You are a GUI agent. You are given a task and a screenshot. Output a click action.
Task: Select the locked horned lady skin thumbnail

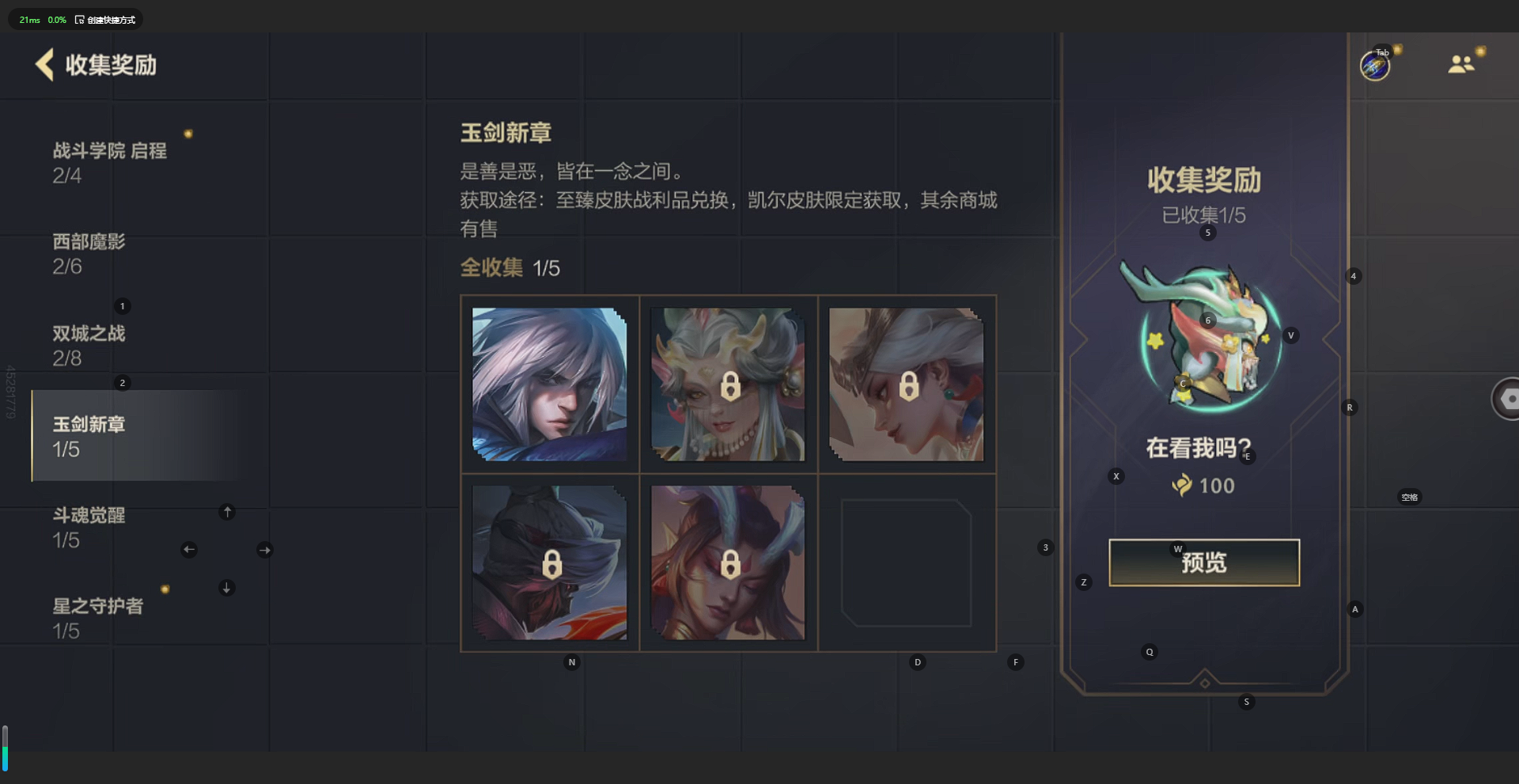point(728,384)
